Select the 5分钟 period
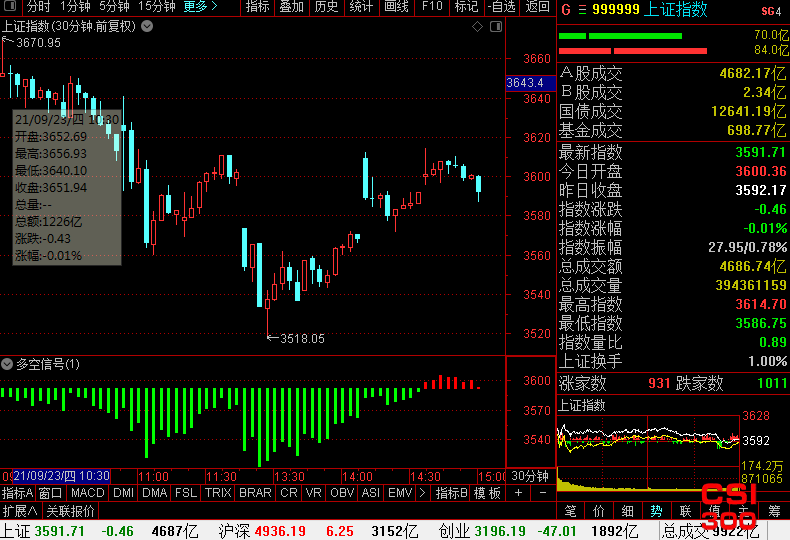This screenshot has height=540, width=790. 114,7
